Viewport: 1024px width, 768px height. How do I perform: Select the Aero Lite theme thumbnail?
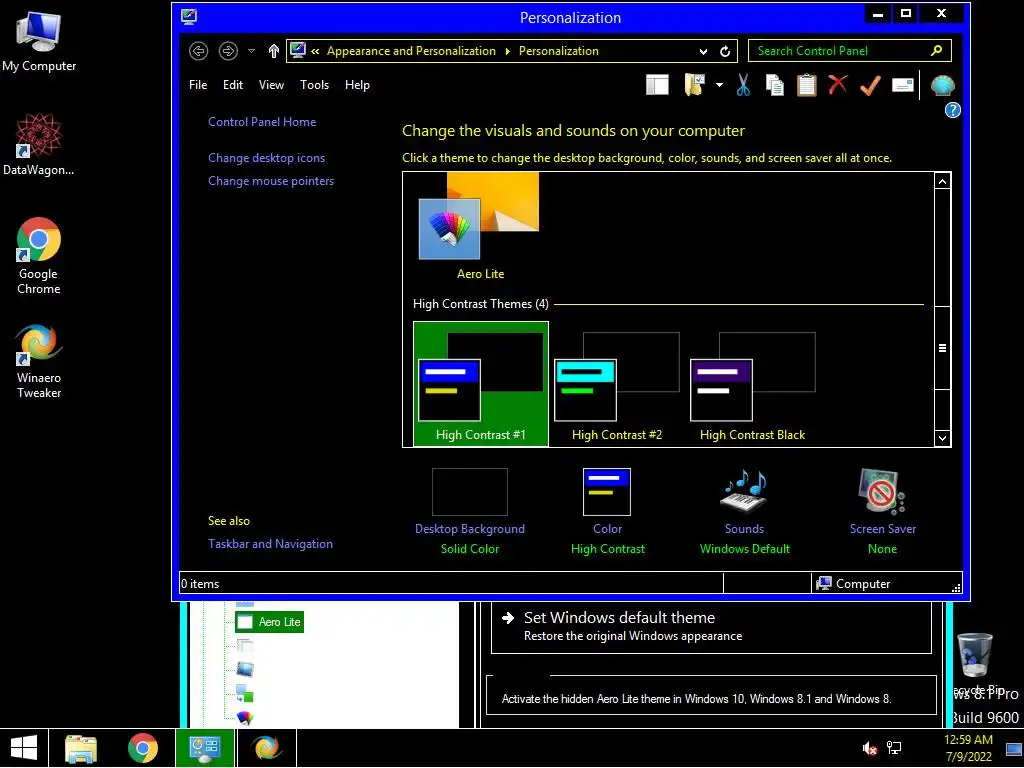[x=480, y=226]
